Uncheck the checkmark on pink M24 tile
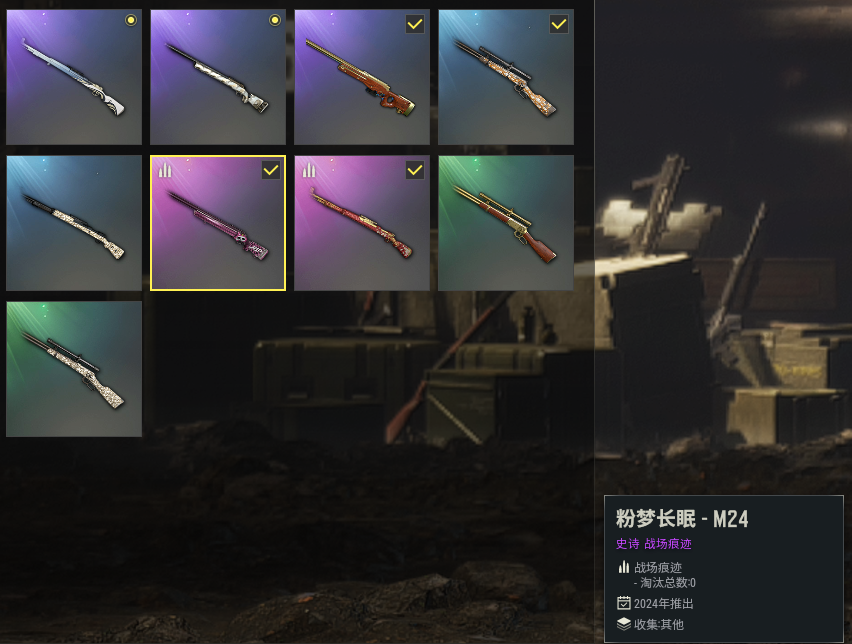 pyautogui.click(x=271, y=170)
